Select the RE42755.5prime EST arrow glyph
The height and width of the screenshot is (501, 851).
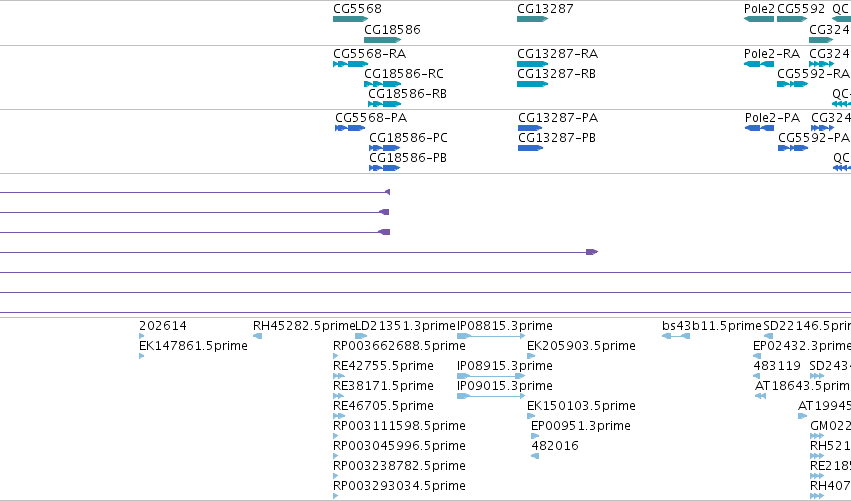tap(339, 376)
